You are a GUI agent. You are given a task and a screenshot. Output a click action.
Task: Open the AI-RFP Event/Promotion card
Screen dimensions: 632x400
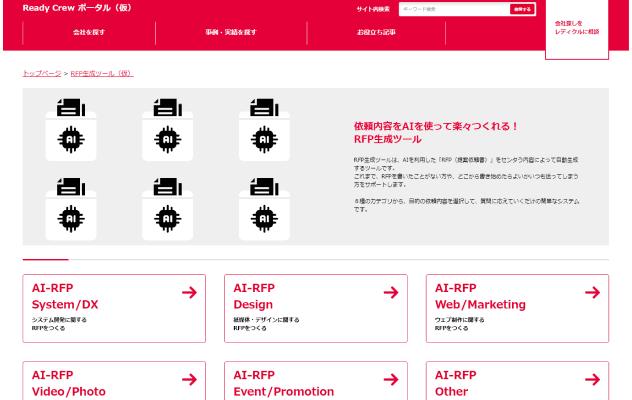click(x=315, y=382)
